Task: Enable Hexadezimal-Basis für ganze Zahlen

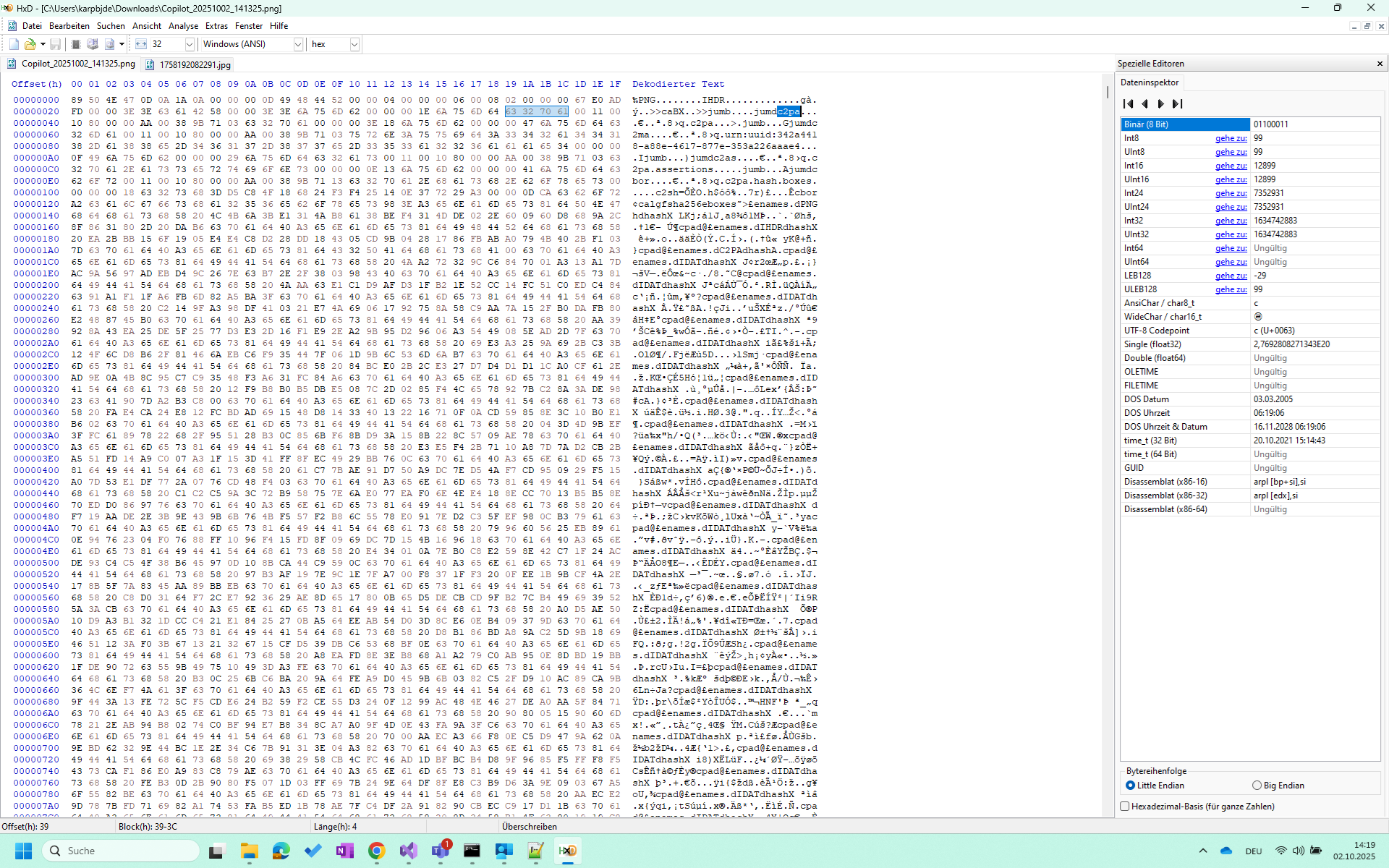Action: pos(1124,806)
